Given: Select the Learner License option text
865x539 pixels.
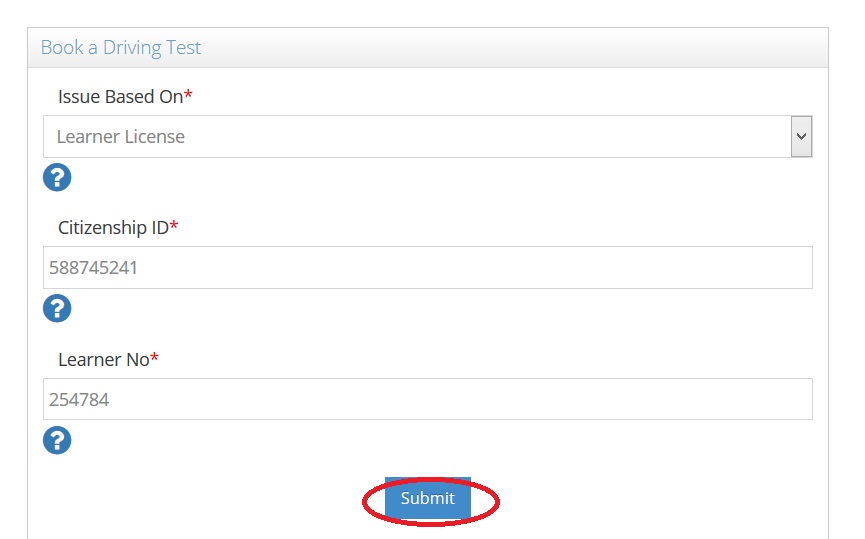Looking at the screenshot, I should pyautogui.click(x=121, y=137).
